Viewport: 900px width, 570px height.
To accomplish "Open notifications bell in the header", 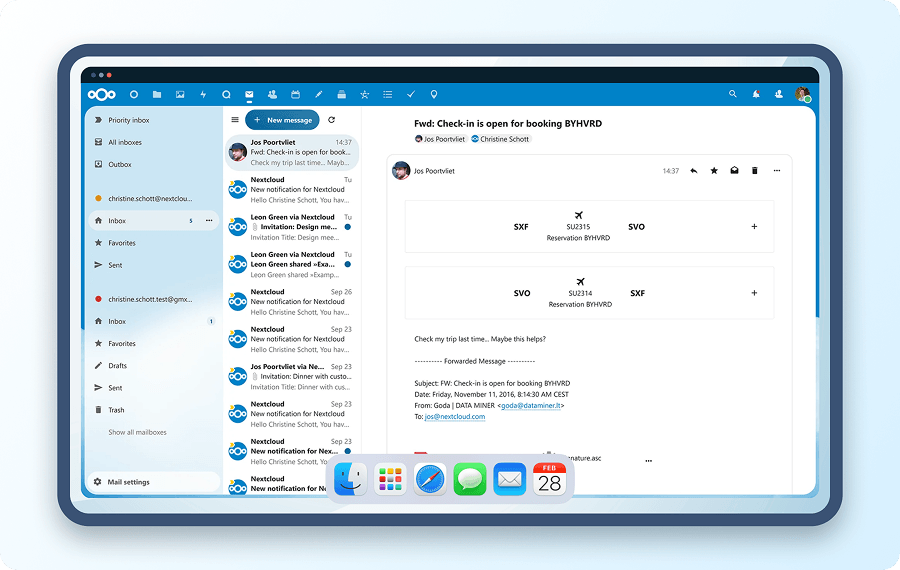I will (756, 94).
